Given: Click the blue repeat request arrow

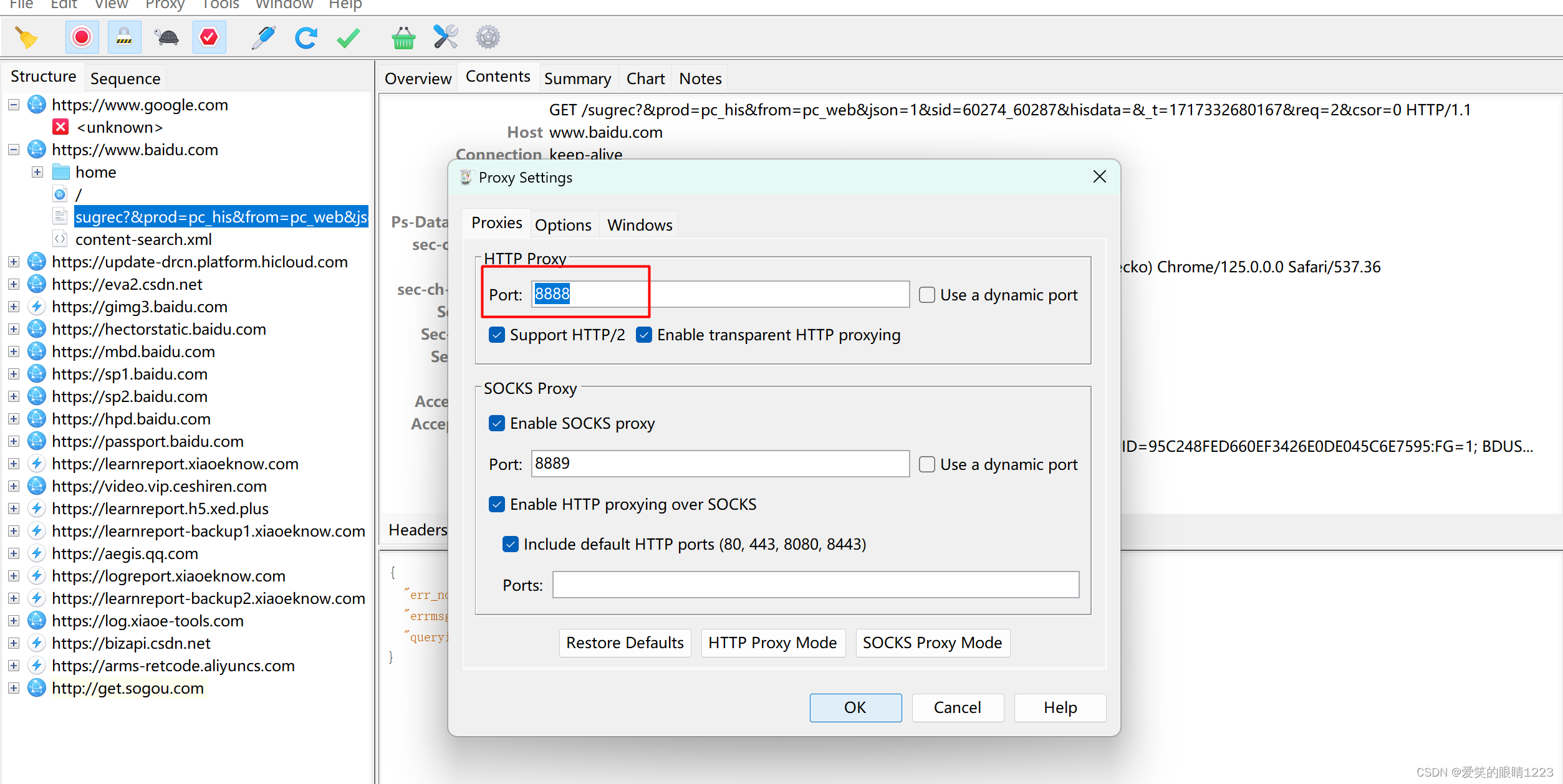Looking at the screenshot, I should pos(305,37).
